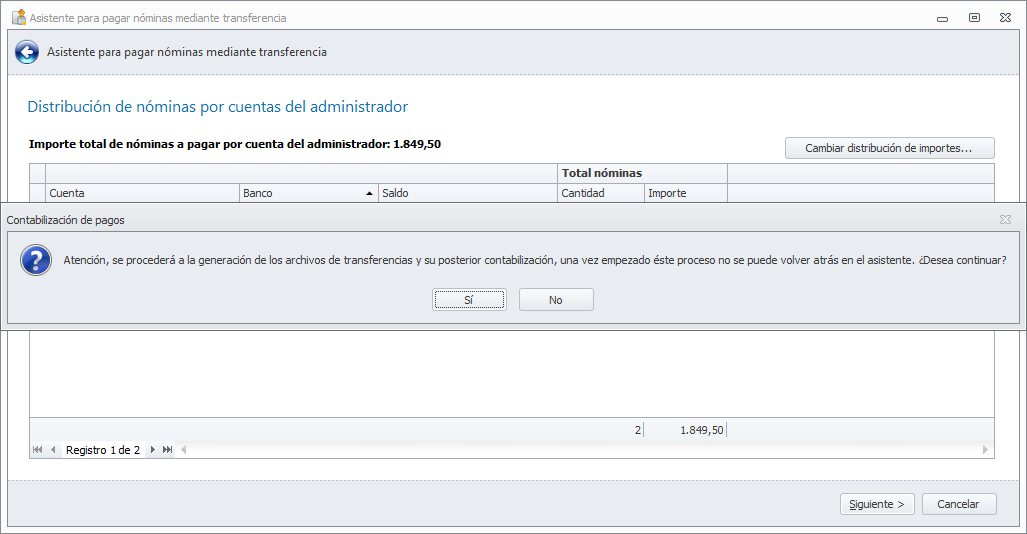Click the Importe column header
This screenshot has width=1027, height=534.
(x=686, y=193)
